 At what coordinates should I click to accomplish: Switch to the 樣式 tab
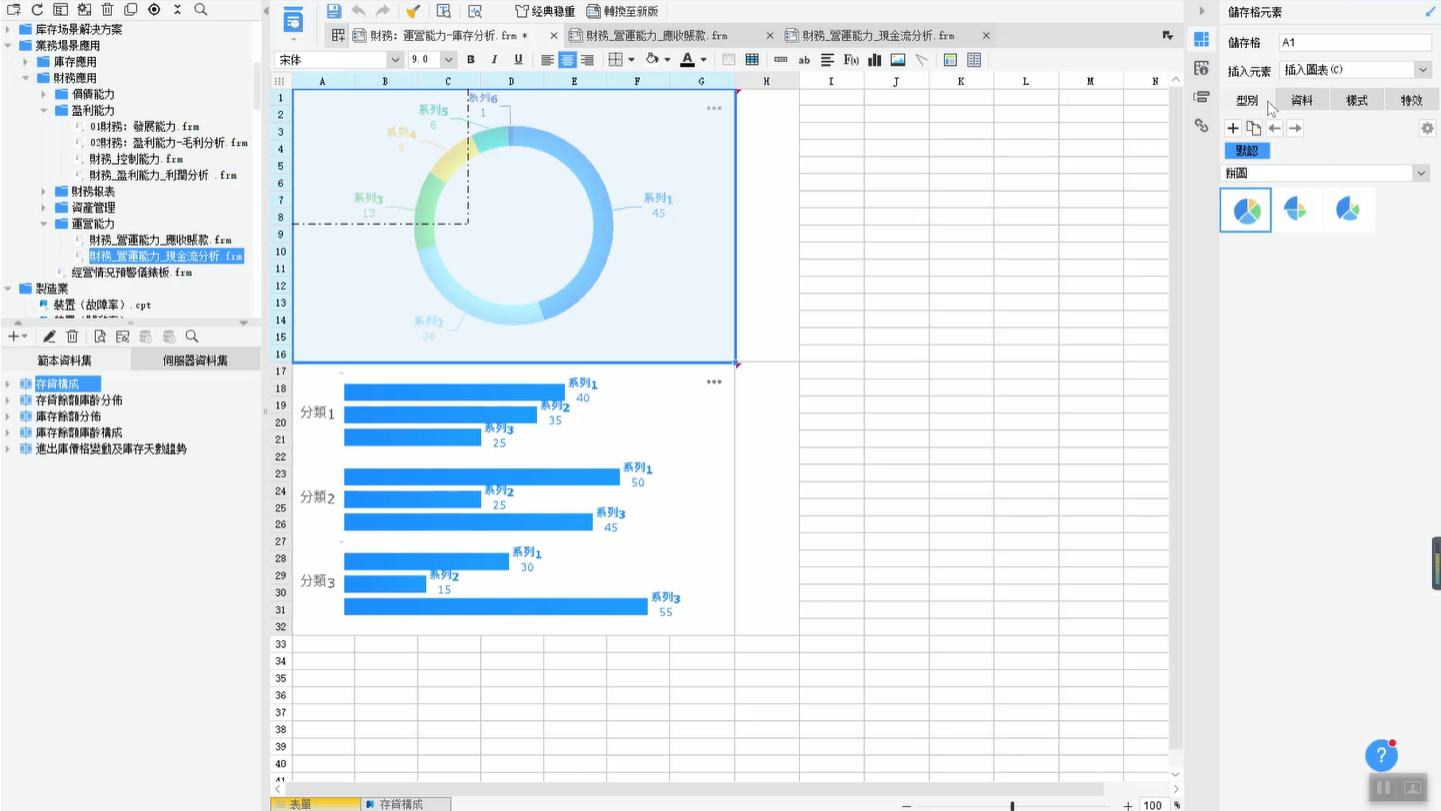[1357, 100]
